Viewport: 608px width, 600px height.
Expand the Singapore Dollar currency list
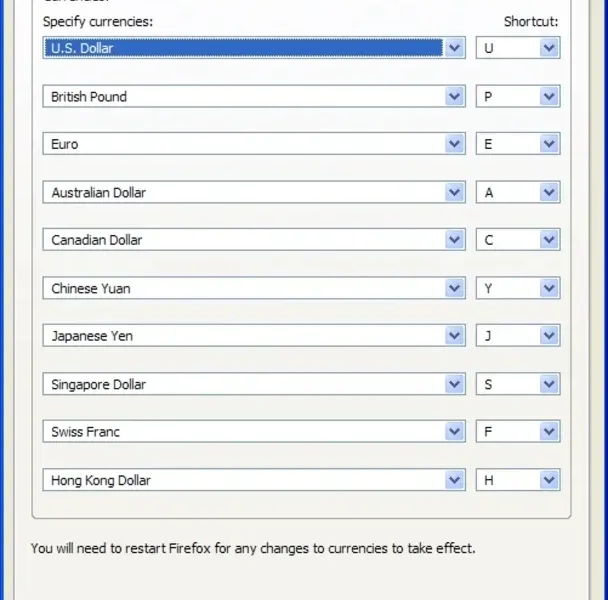(x=455, y=384)
